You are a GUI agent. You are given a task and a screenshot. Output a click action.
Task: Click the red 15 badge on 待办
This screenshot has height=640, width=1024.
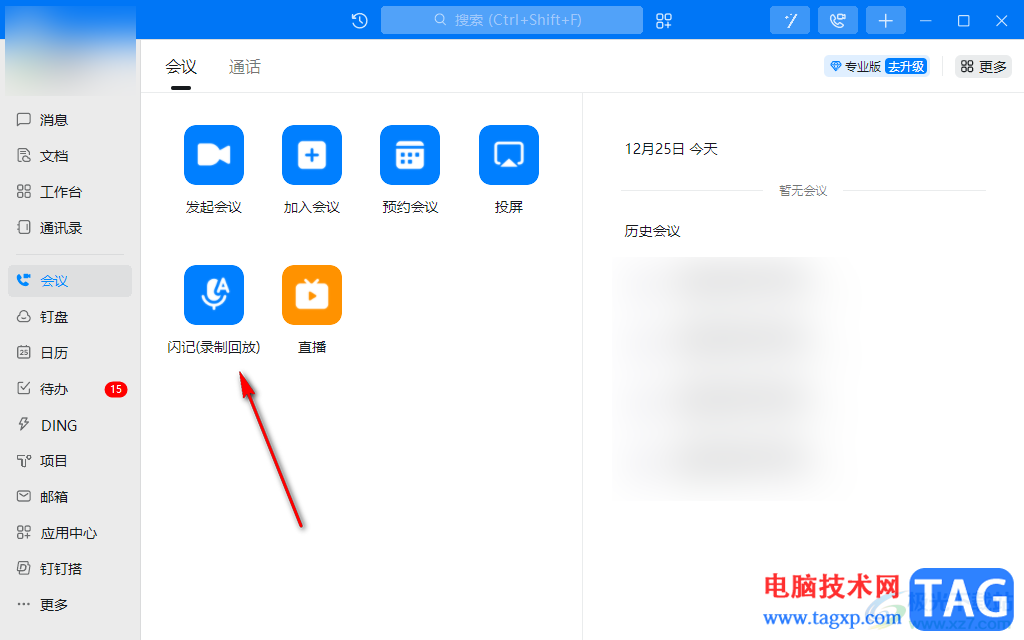pos(116,389)
